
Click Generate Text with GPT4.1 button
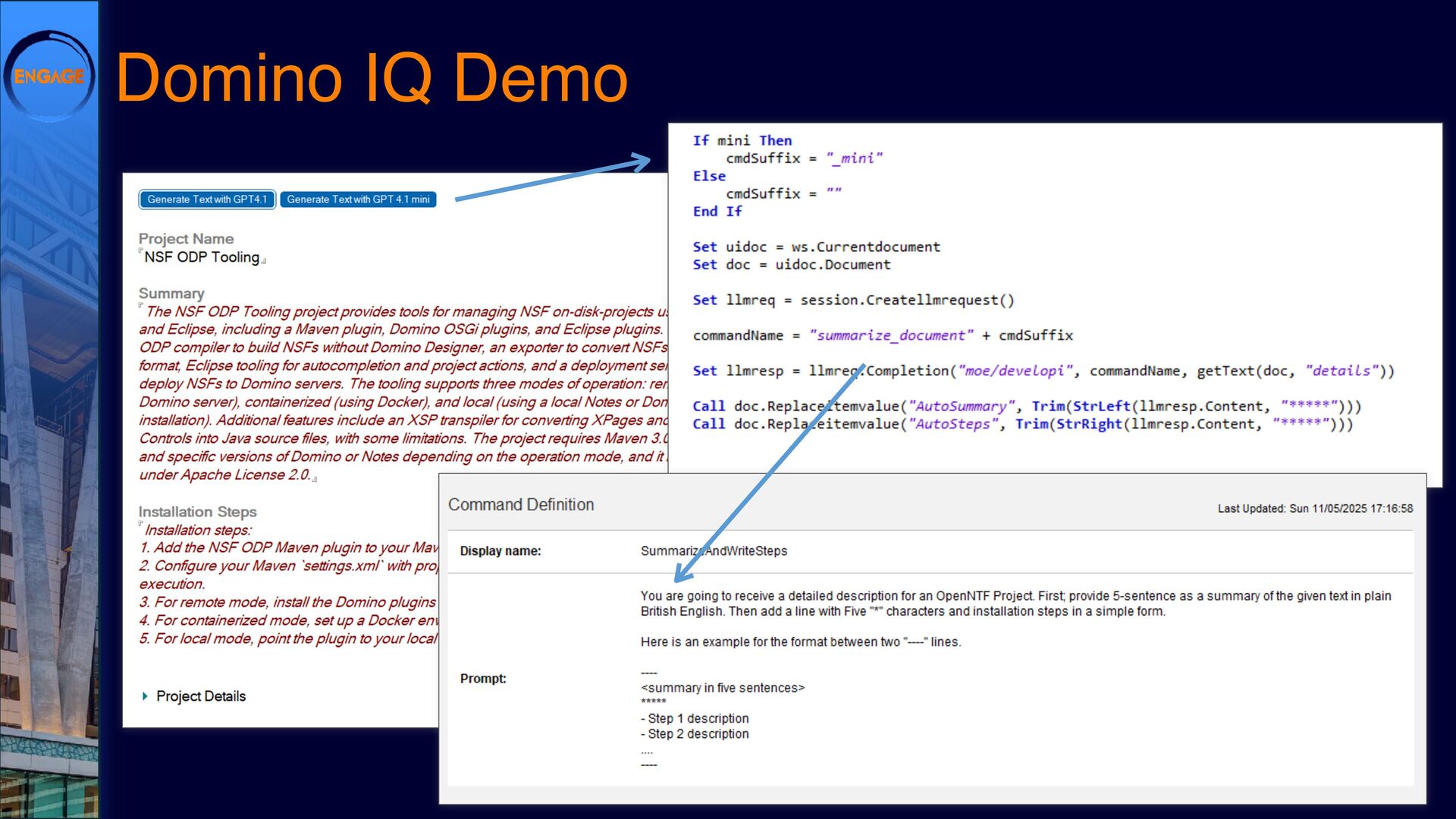pyautogui.click(x=207, y=199)
